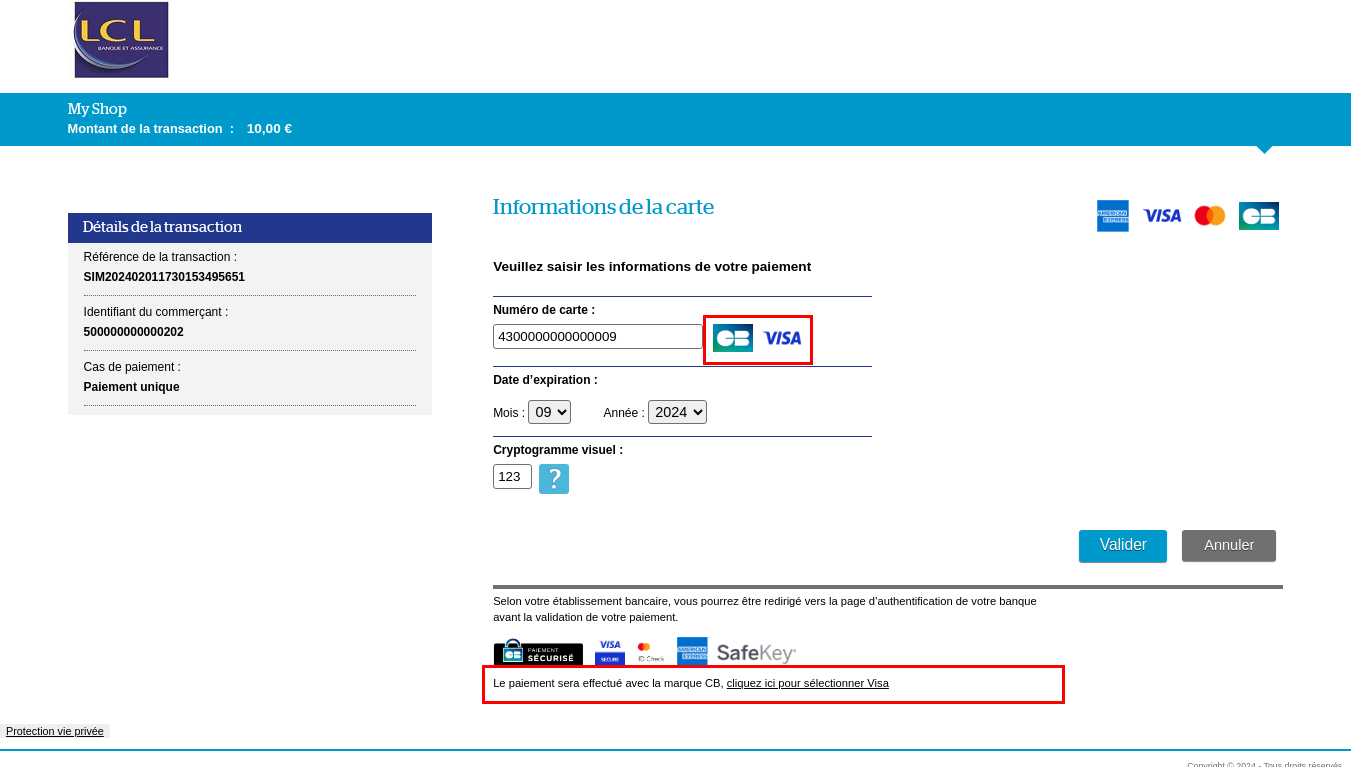Click the Visa logo beside Informations de la carte
Screen dimensions: 1351x767
click(1162, 216)
